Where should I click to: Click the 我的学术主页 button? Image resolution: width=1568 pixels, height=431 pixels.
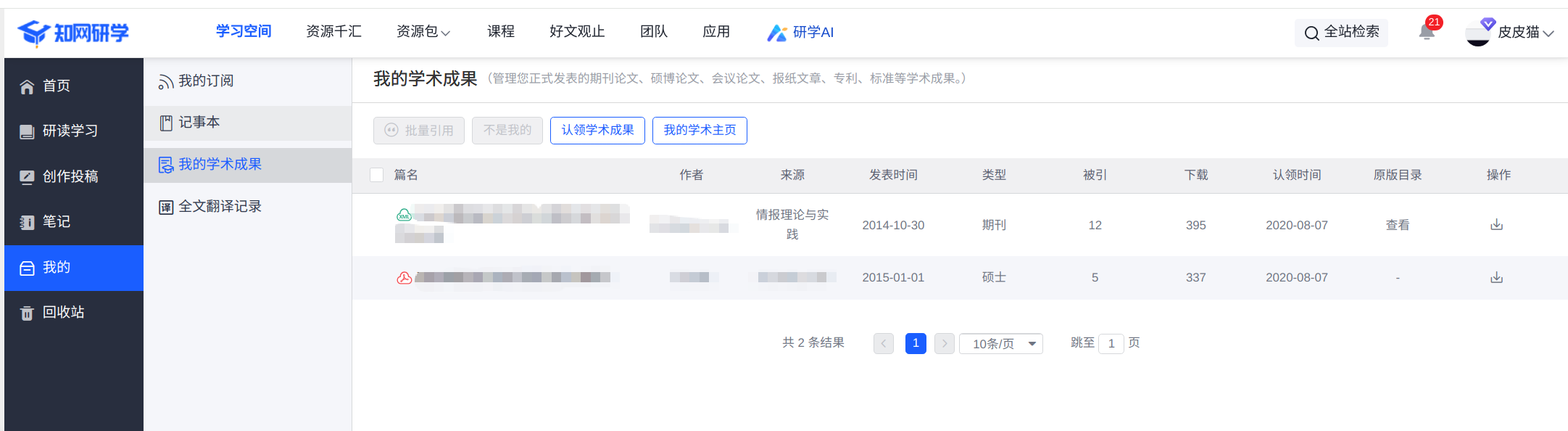[x=700, y=131]
